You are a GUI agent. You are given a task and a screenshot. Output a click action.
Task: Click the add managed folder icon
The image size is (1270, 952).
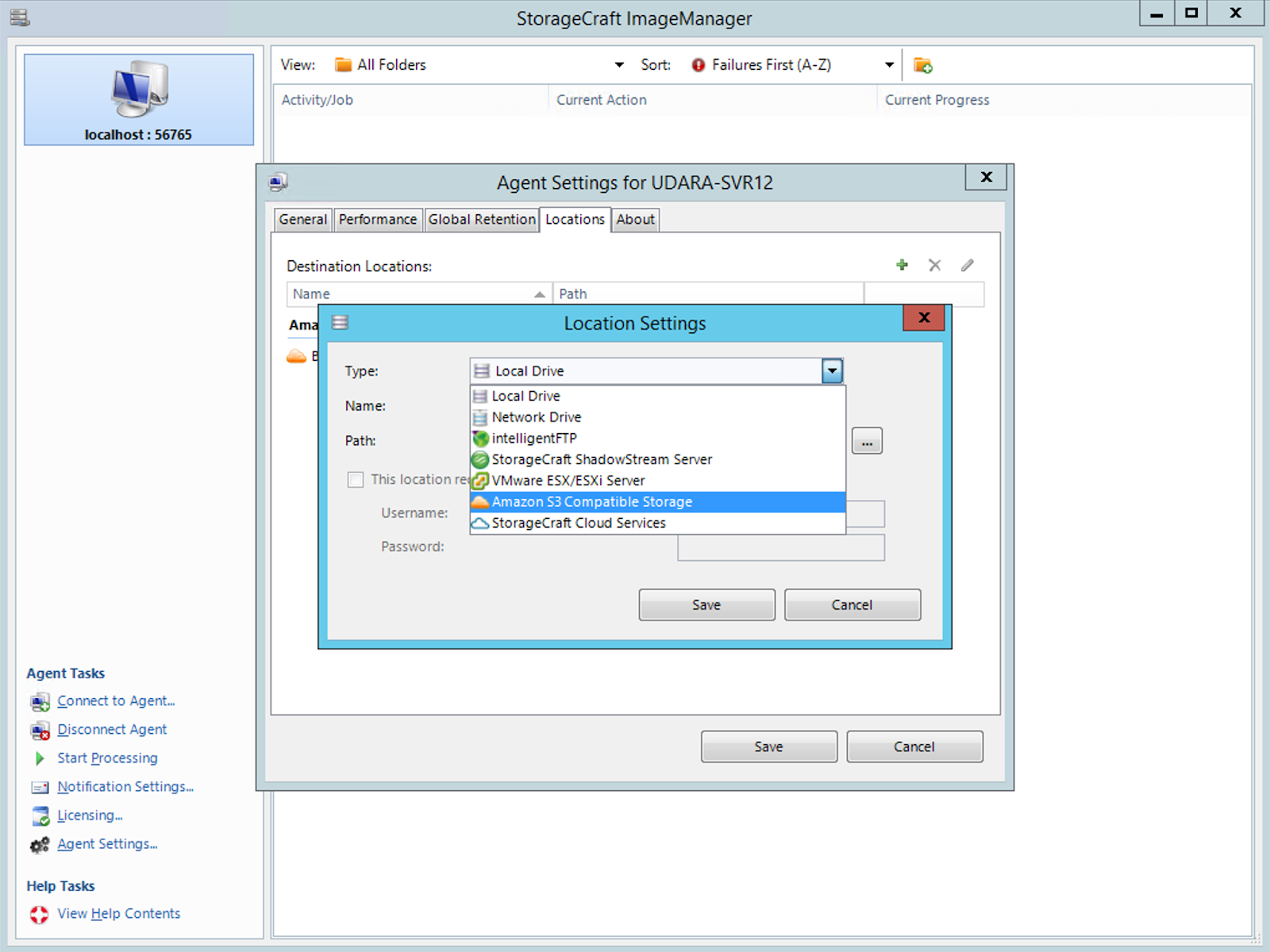[x=922, y=65]
